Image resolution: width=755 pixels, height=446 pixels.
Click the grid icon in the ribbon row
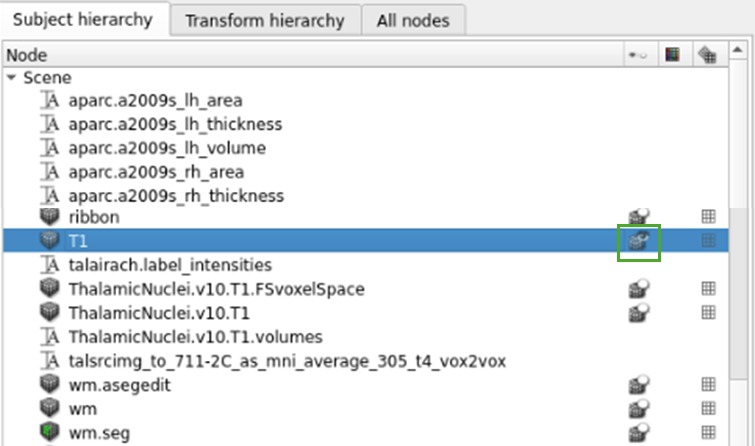click(708, 217)
